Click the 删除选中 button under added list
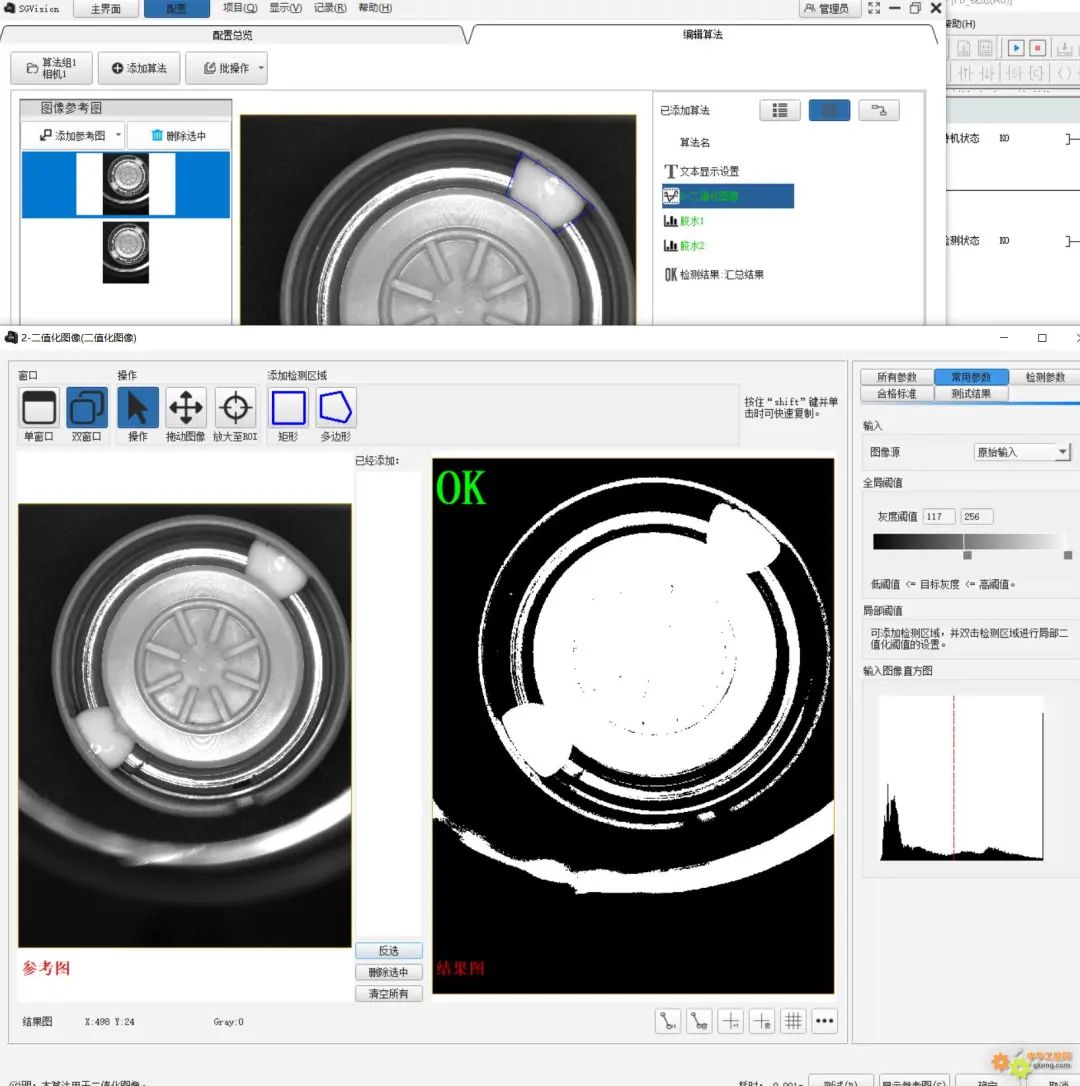This screenshot has width=1080, height=1086. pos(389,972)
